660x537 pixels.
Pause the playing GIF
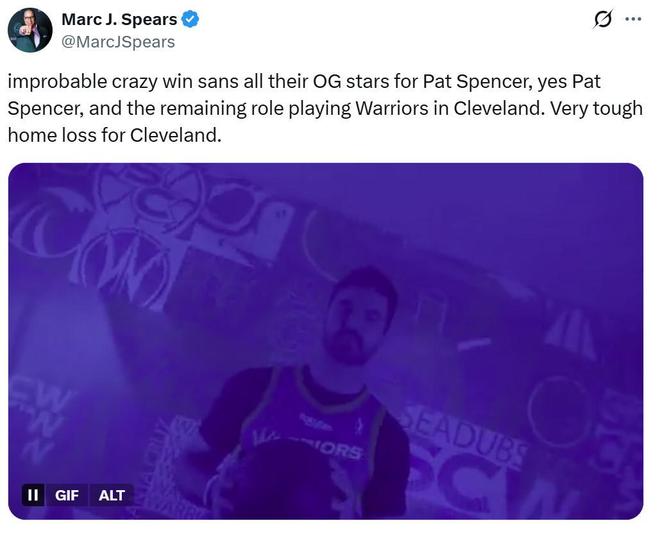point(33,494)
